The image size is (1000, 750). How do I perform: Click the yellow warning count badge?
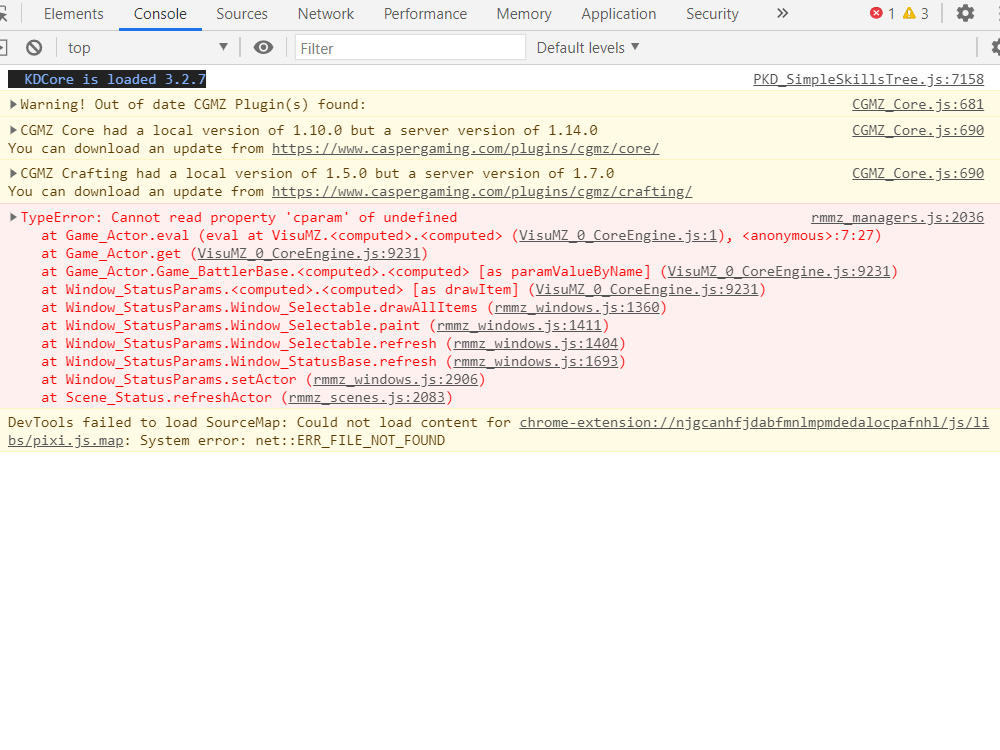[916, 13]
